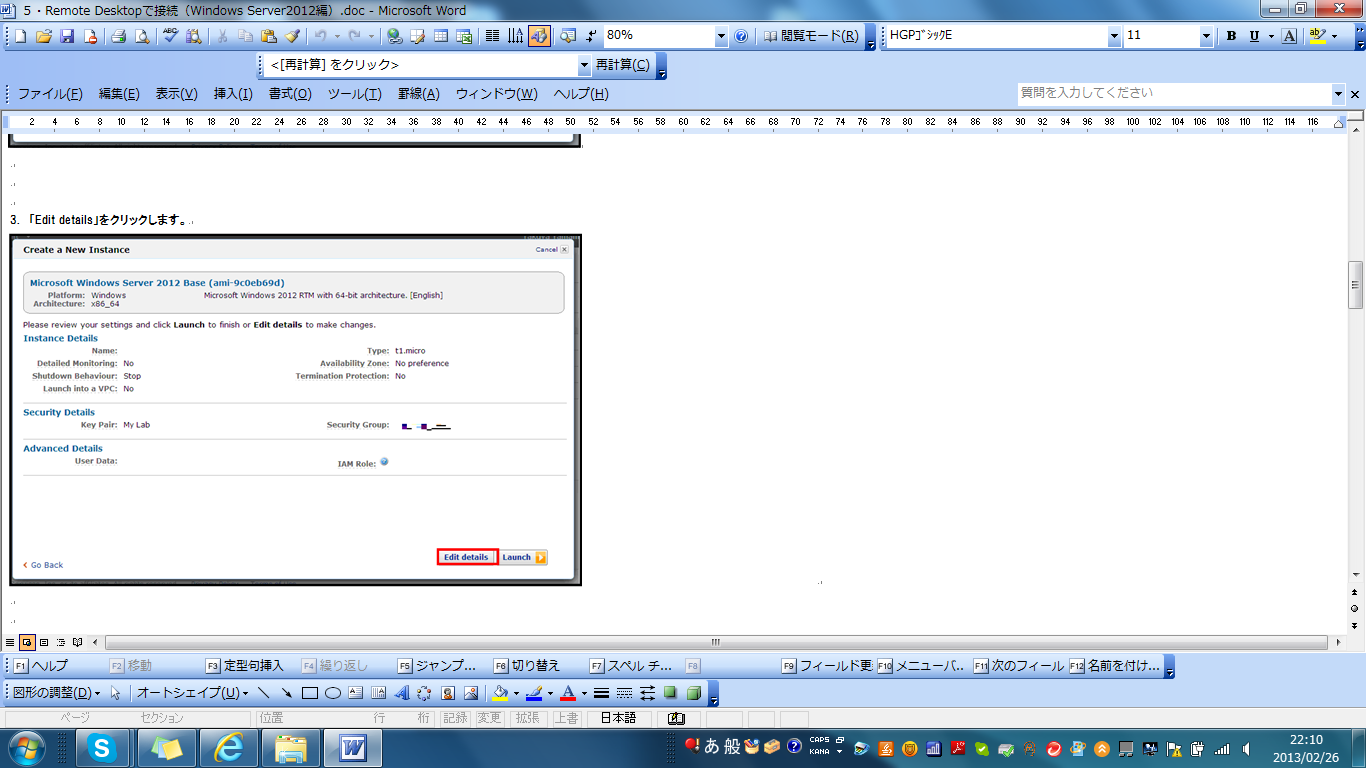Screen dimensions: 1366x768
Task: Click the Print icon in the toolbar
Action: tap(118, 36)
